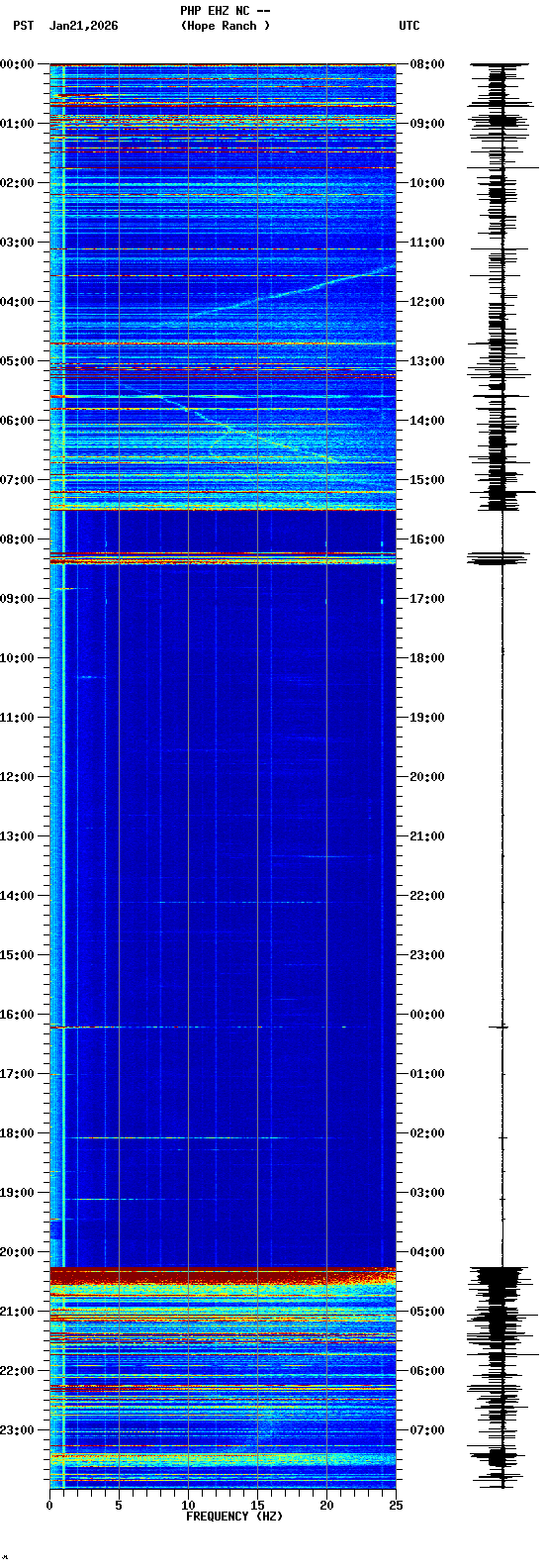This screenshot has width=546, height=1568.
Task: Click 17:00 on the PST time axis
Action: pos(17,1074)
